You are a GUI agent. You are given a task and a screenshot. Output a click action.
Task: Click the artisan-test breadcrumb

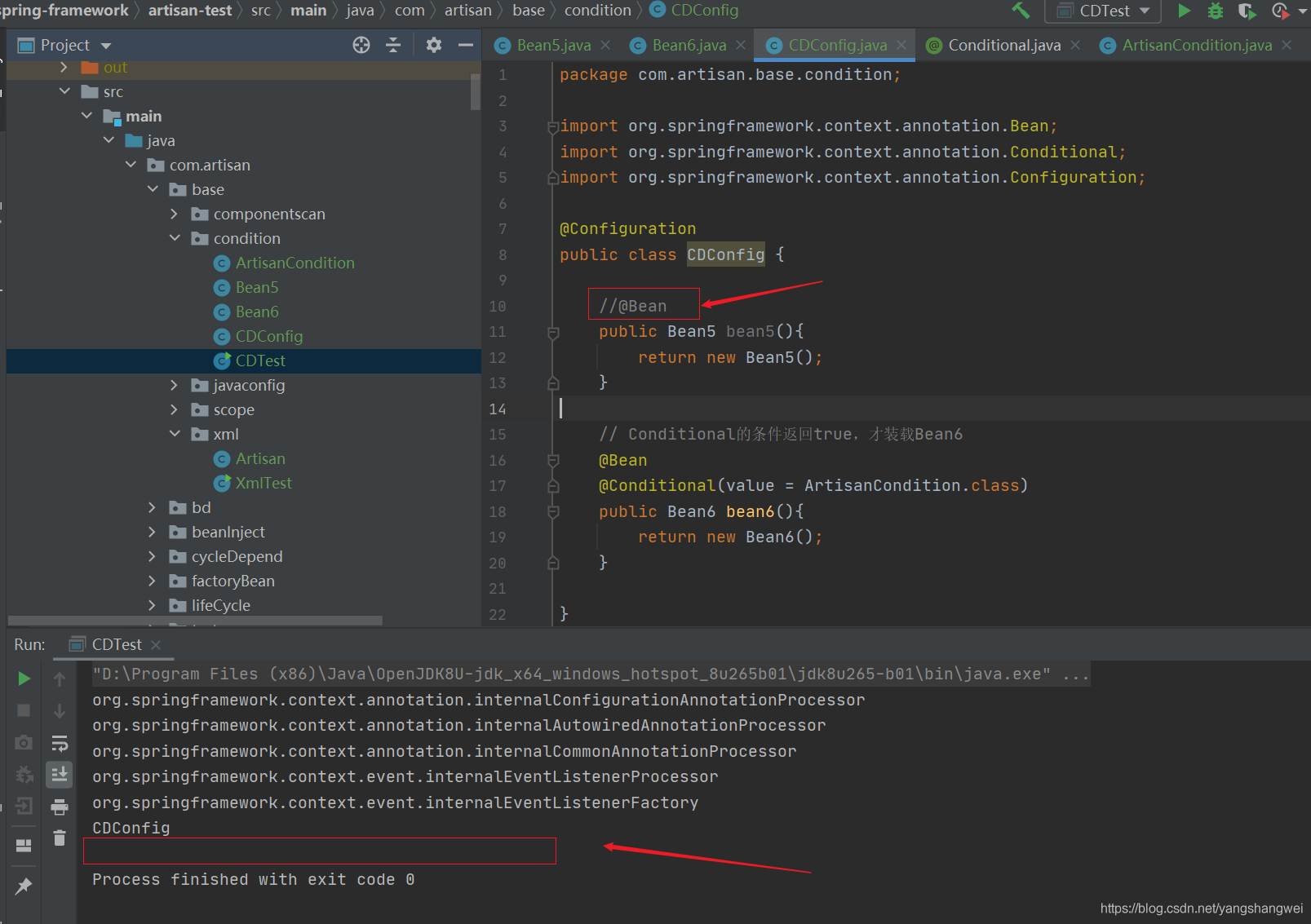tap(189, 11)
